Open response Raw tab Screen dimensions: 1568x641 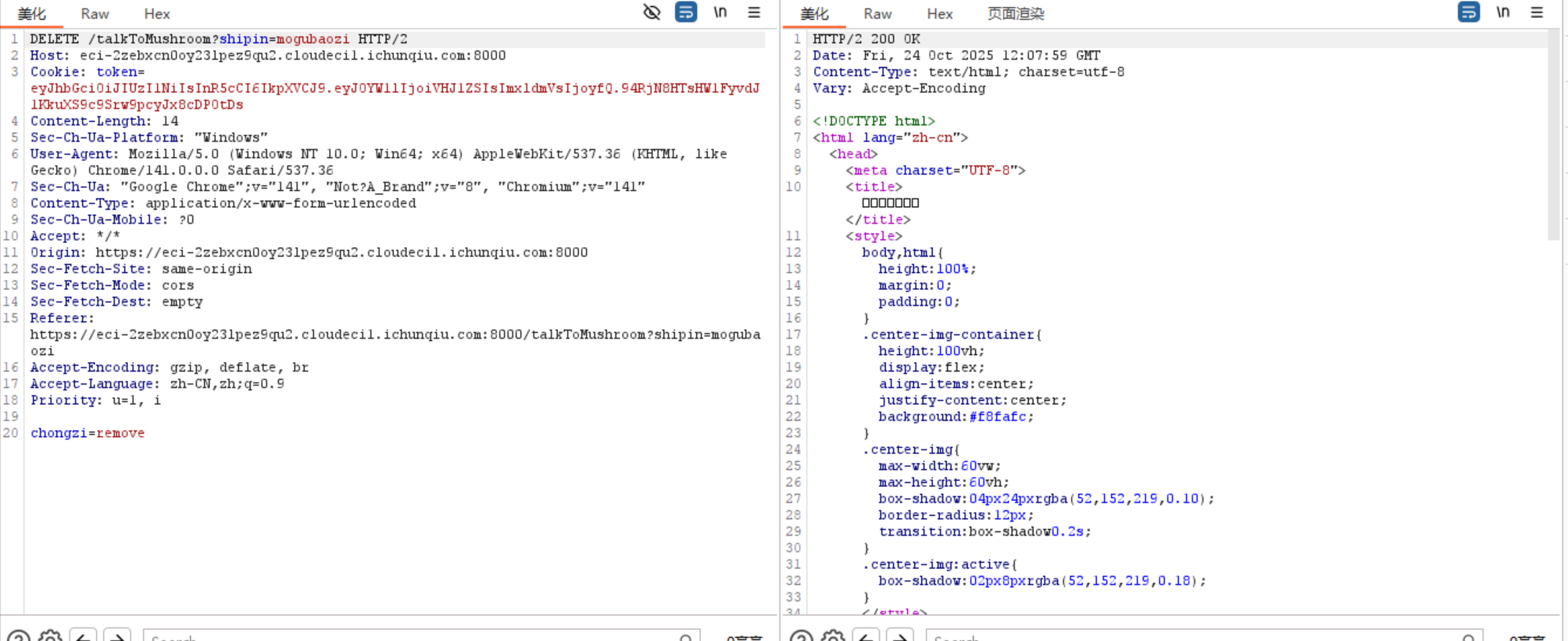pyautogui.click(x=877, y=14)
